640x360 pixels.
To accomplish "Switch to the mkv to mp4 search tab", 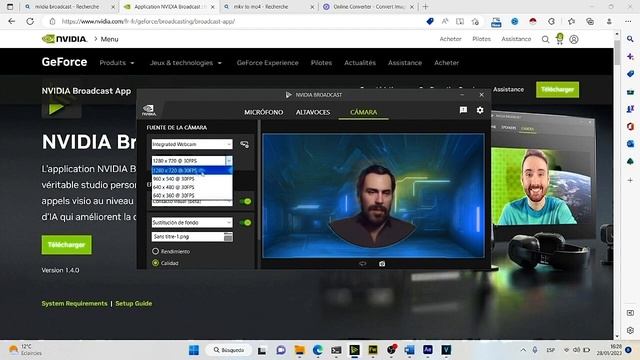I will click(x=269, y=7).
